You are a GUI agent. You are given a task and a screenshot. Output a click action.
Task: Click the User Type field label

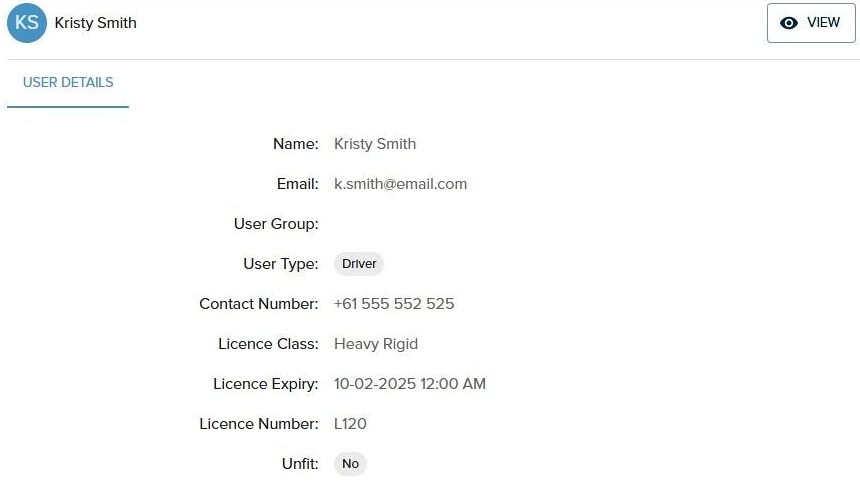point(281,264)
